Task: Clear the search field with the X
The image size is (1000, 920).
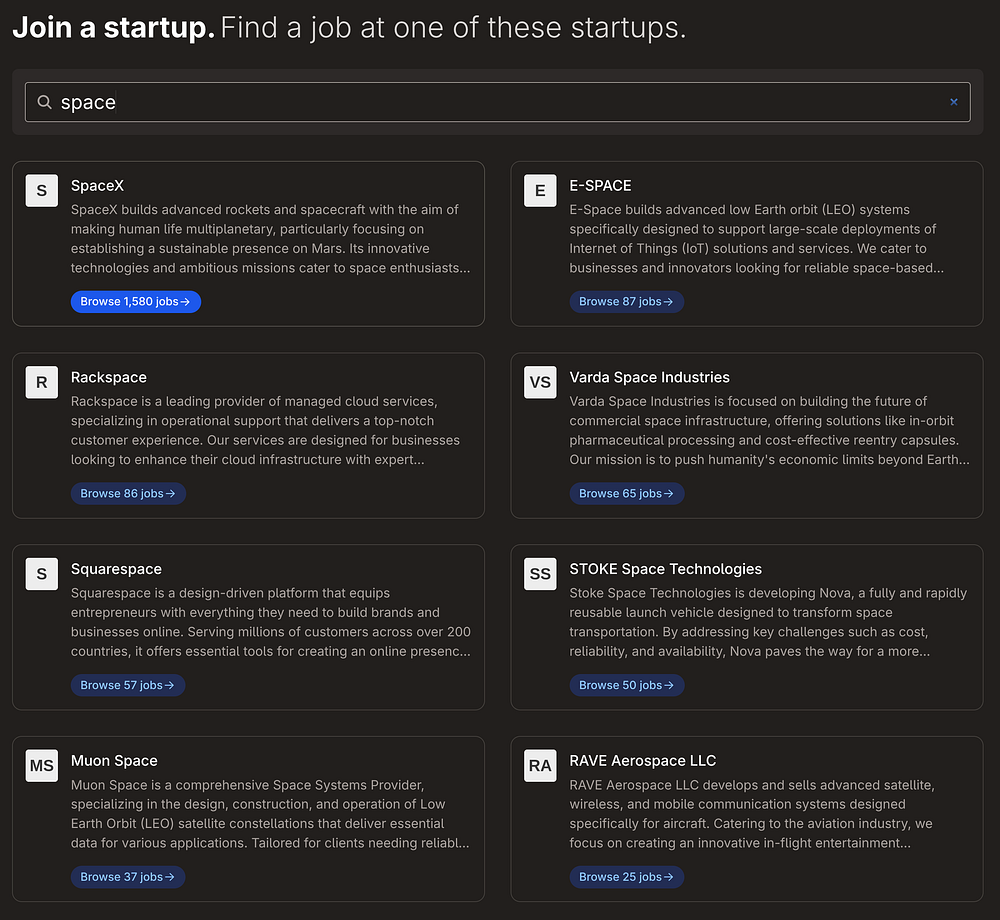Action: [x=953, y=102]
